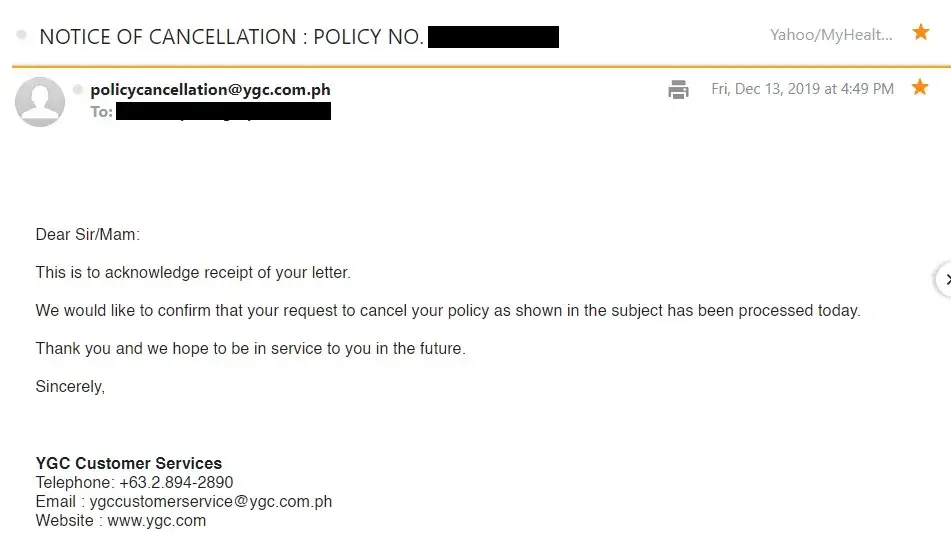
Task: Open the sender's profile avatar
Action: pyautogui.click(x=40, y=101)
